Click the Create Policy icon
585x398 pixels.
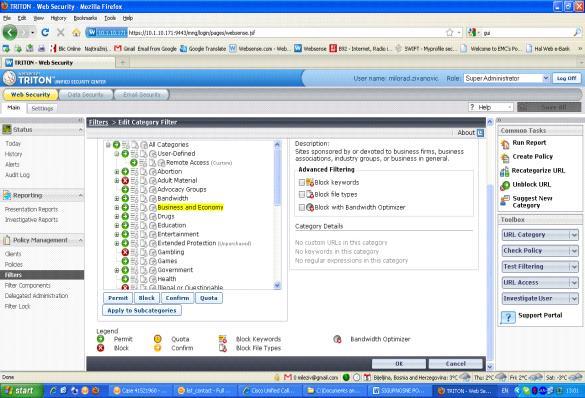[505, 158]
